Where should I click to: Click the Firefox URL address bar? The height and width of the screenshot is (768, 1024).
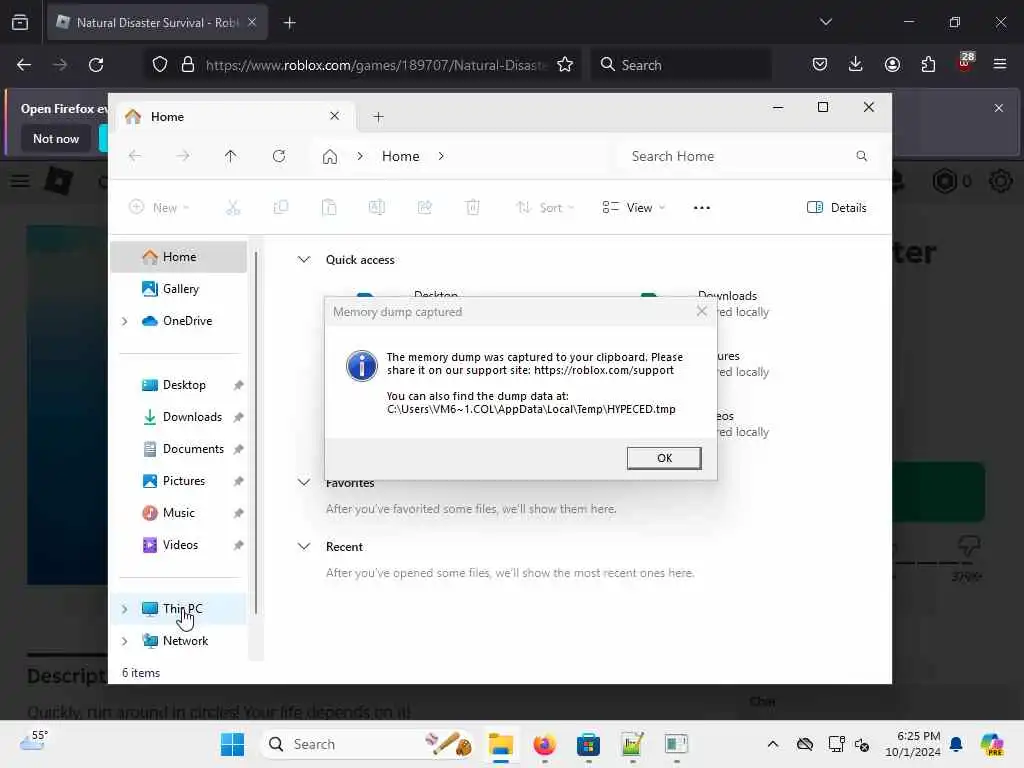(376, 65)
